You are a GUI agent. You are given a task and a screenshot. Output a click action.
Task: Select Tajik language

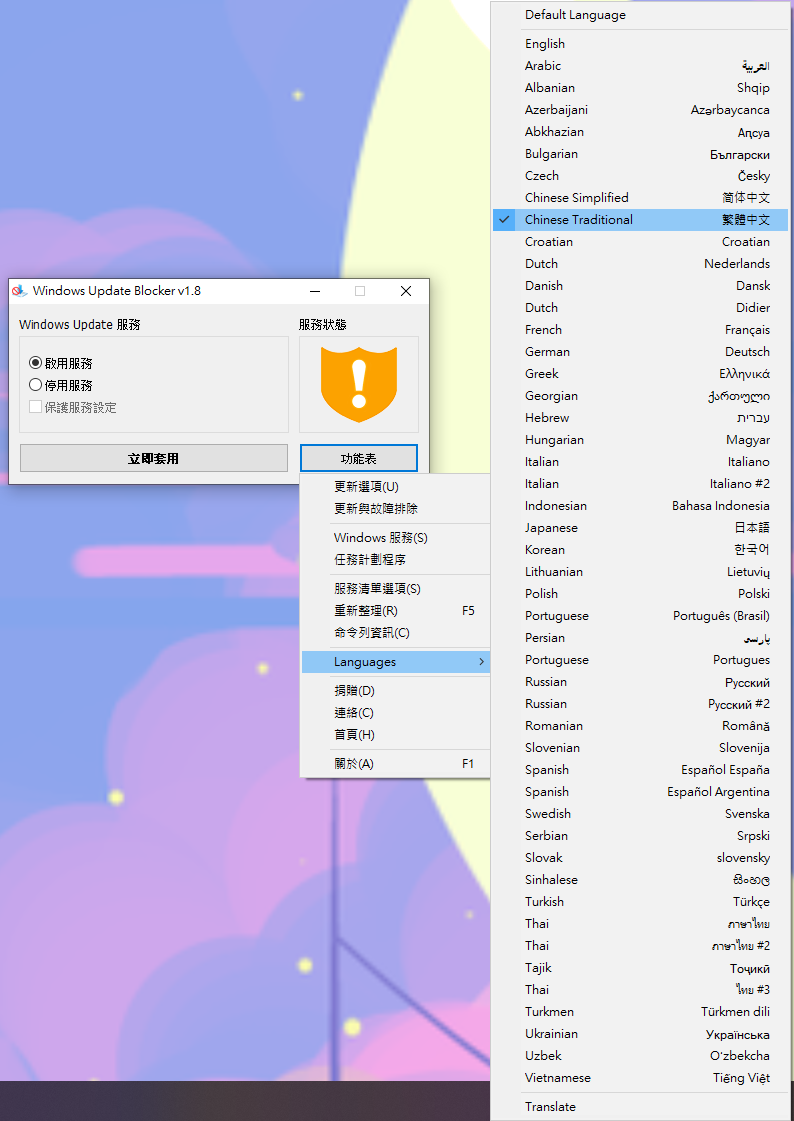click(640, 968)
